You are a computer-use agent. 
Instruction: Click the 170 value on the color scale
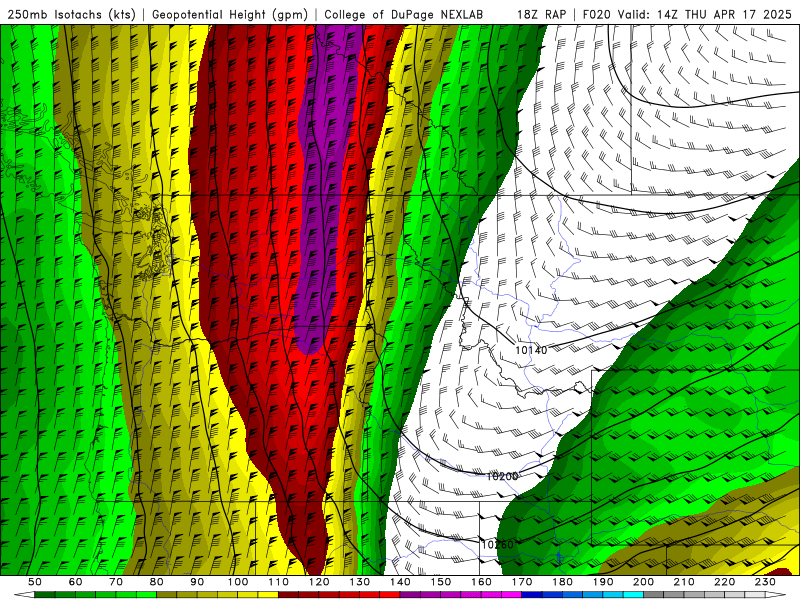click(521, 582)
